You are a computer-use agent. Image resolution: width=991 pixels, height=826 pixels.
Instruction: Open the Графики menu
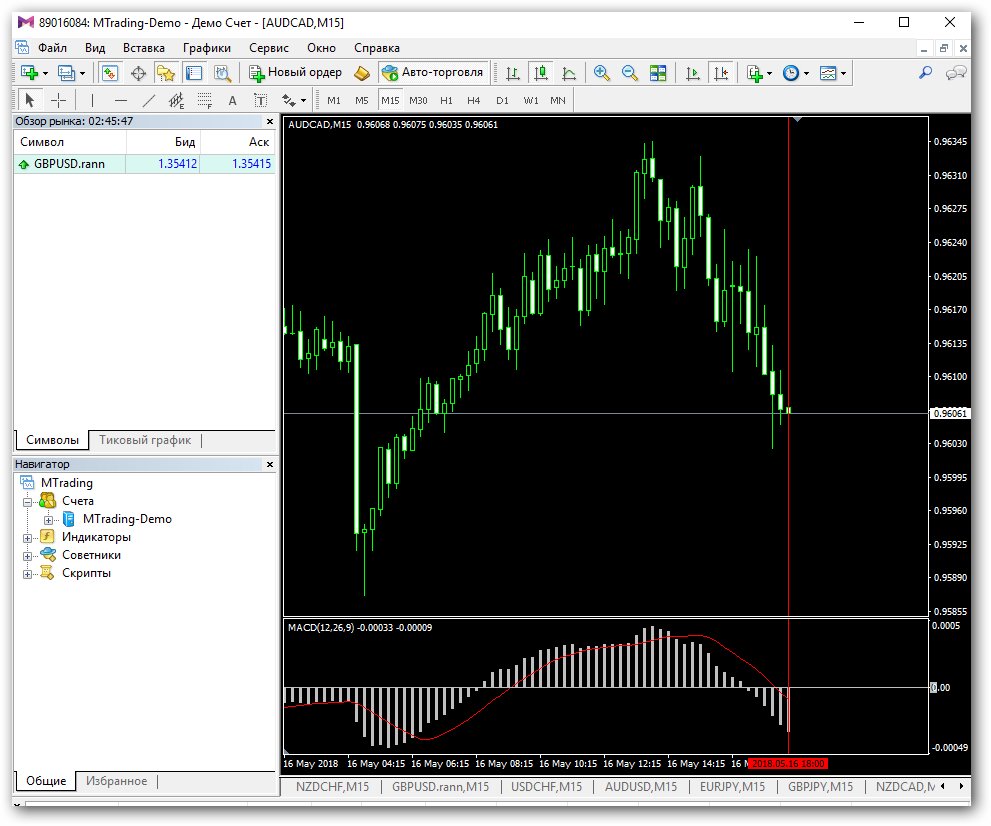207,47
